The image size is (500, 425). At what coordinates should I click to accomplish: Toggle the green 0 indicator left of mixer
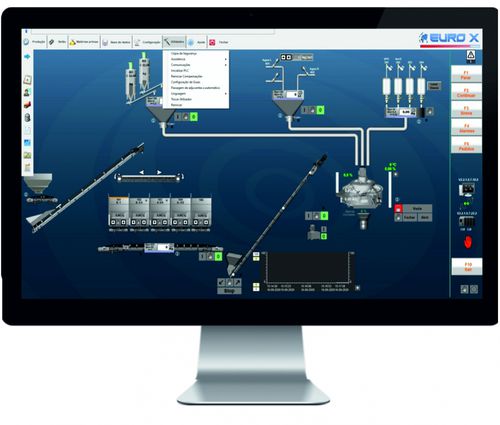coord(324,216)
